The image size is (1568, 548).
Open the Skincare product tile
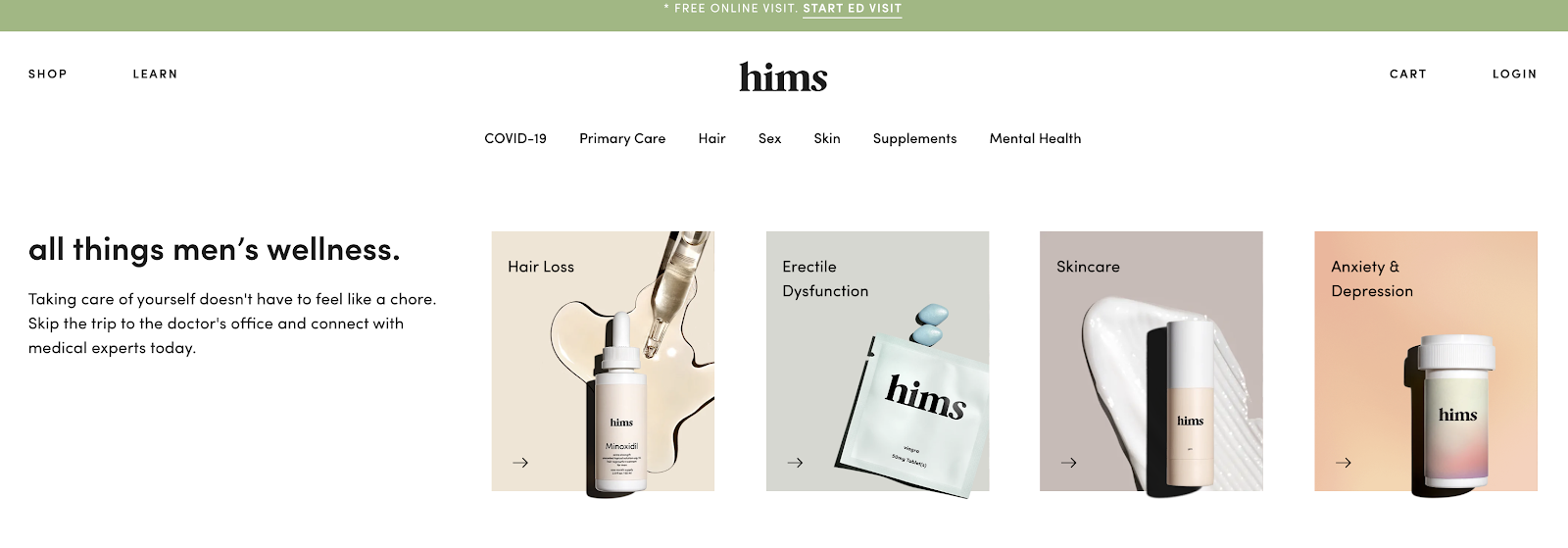1151,361
